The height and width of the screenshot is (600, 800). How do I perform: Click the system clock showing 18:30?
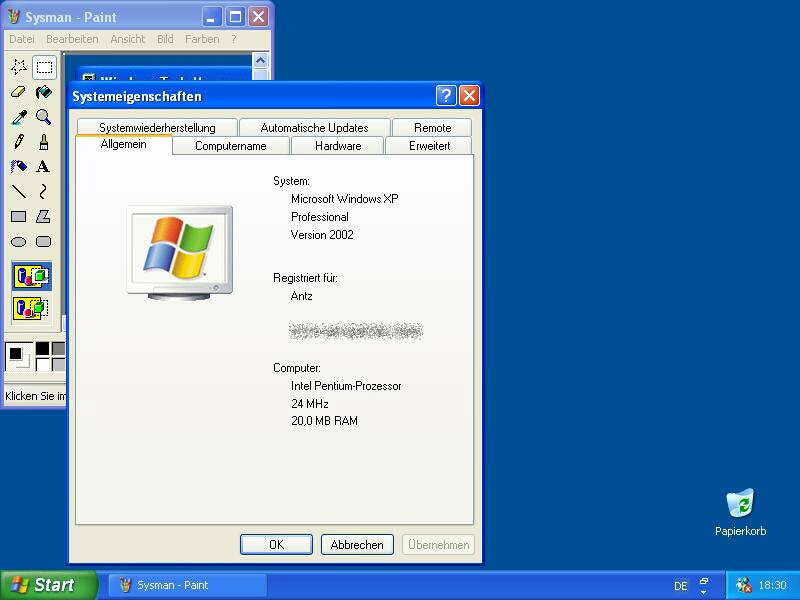pyautogui.click(x=772, y=585)
